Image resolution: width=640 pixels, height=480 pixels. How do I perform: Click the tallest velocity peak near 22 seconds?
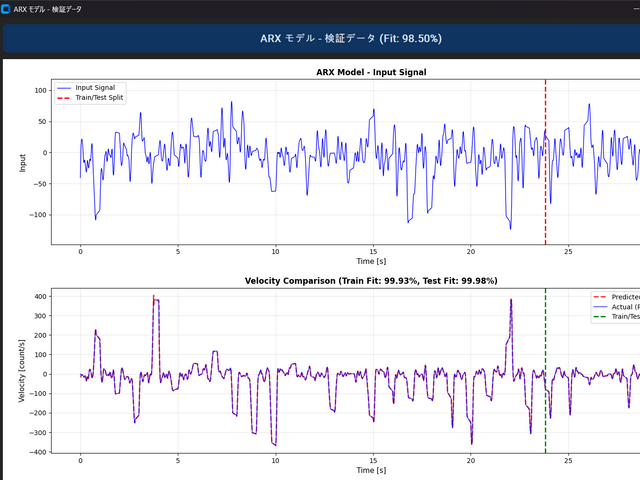pyautogui.click(x=511, y=300)
